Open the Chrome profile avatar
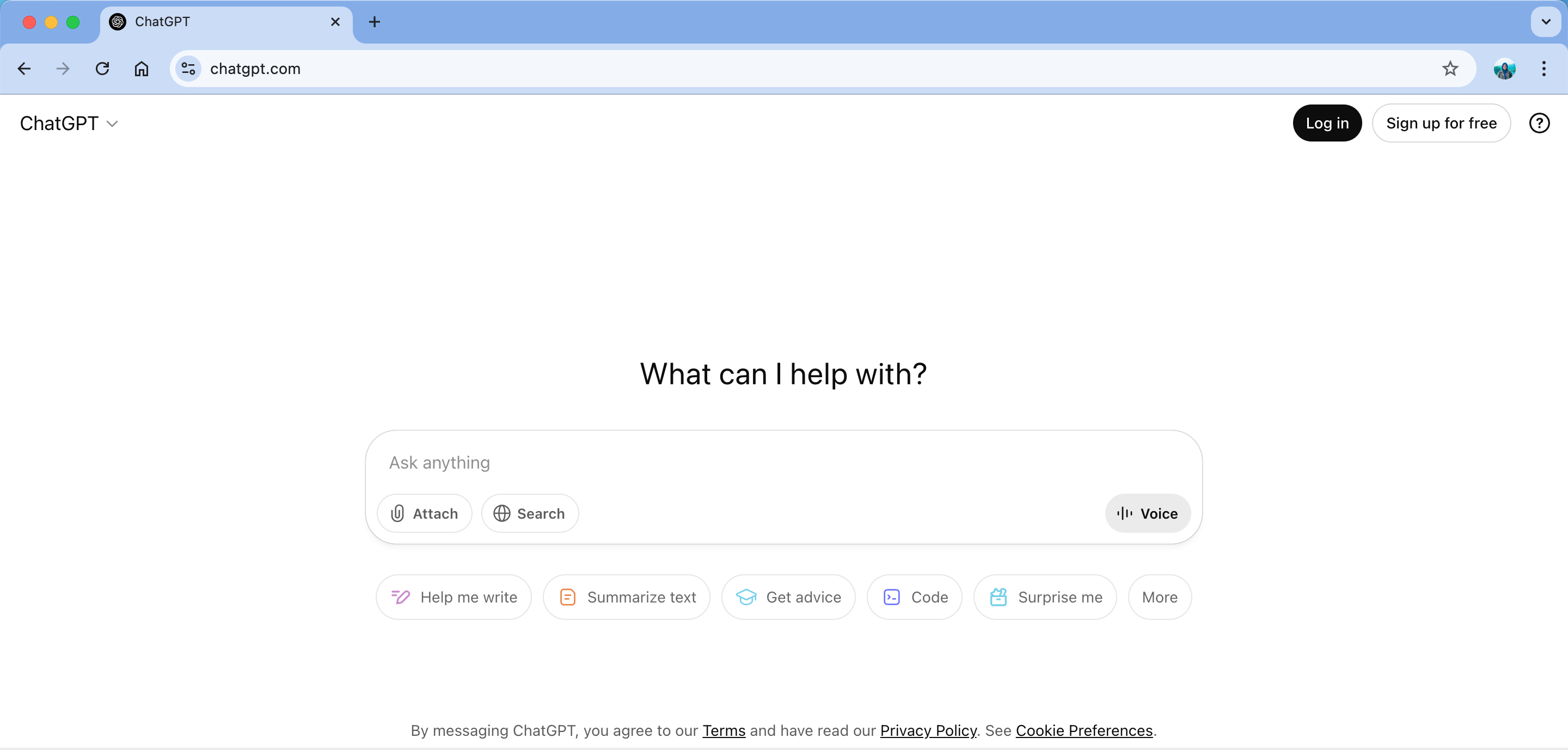 [x=1504, y=69]
